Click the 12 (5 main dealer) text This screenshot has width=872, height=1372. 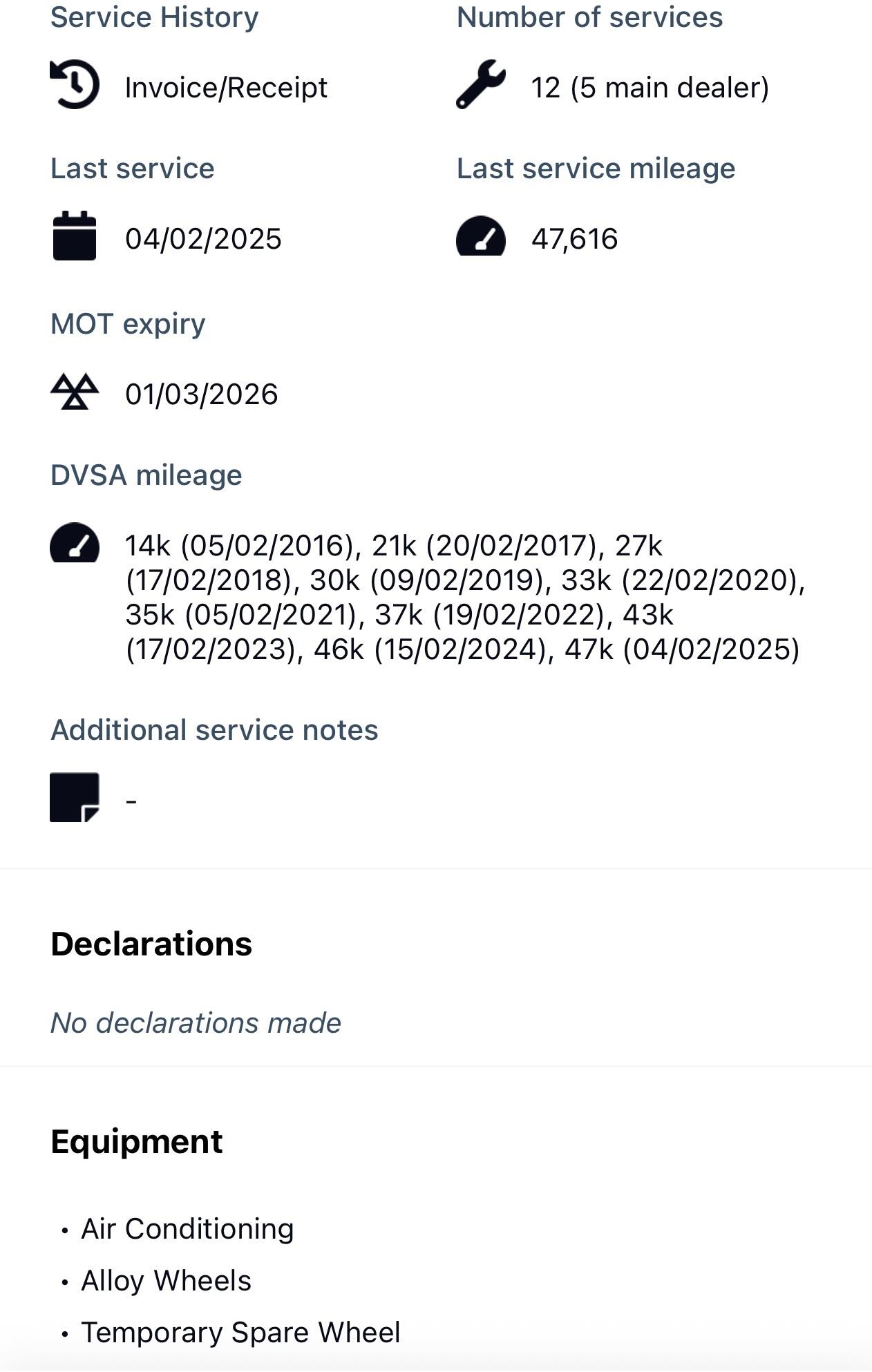(x=650, y=88)
